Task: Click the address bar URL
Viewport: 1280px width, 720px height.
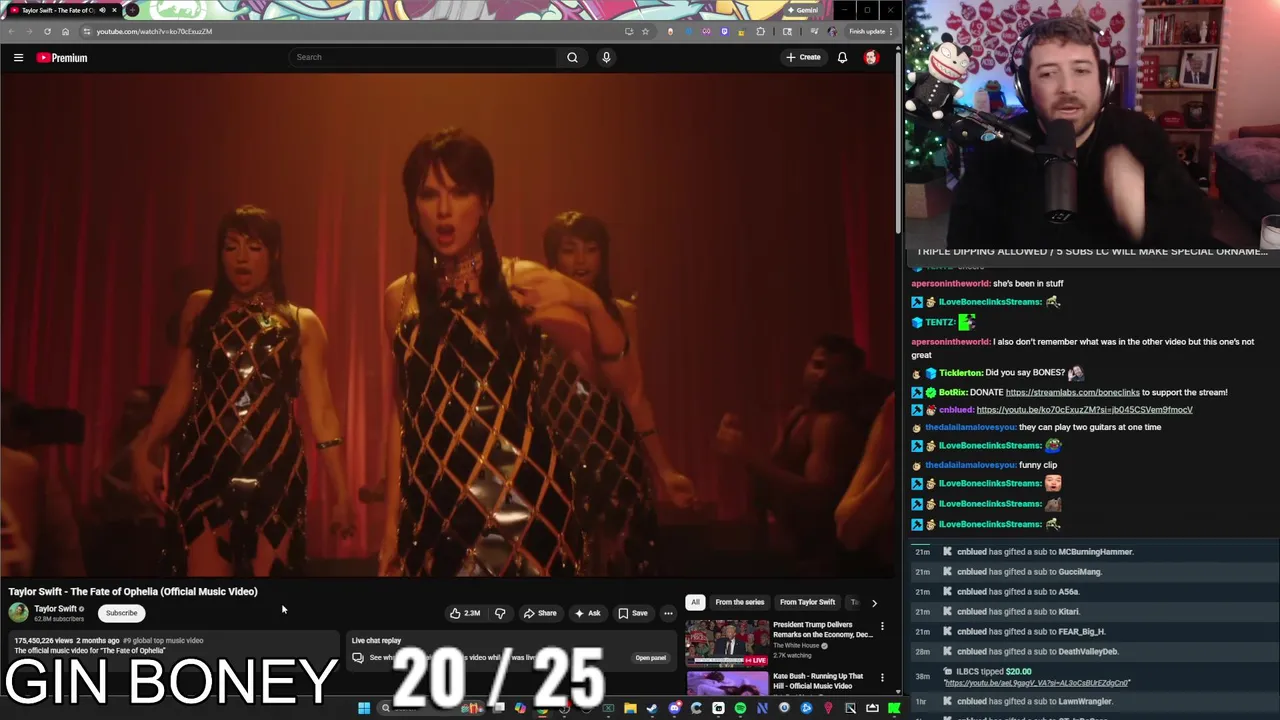Action: tap(154, 31)
